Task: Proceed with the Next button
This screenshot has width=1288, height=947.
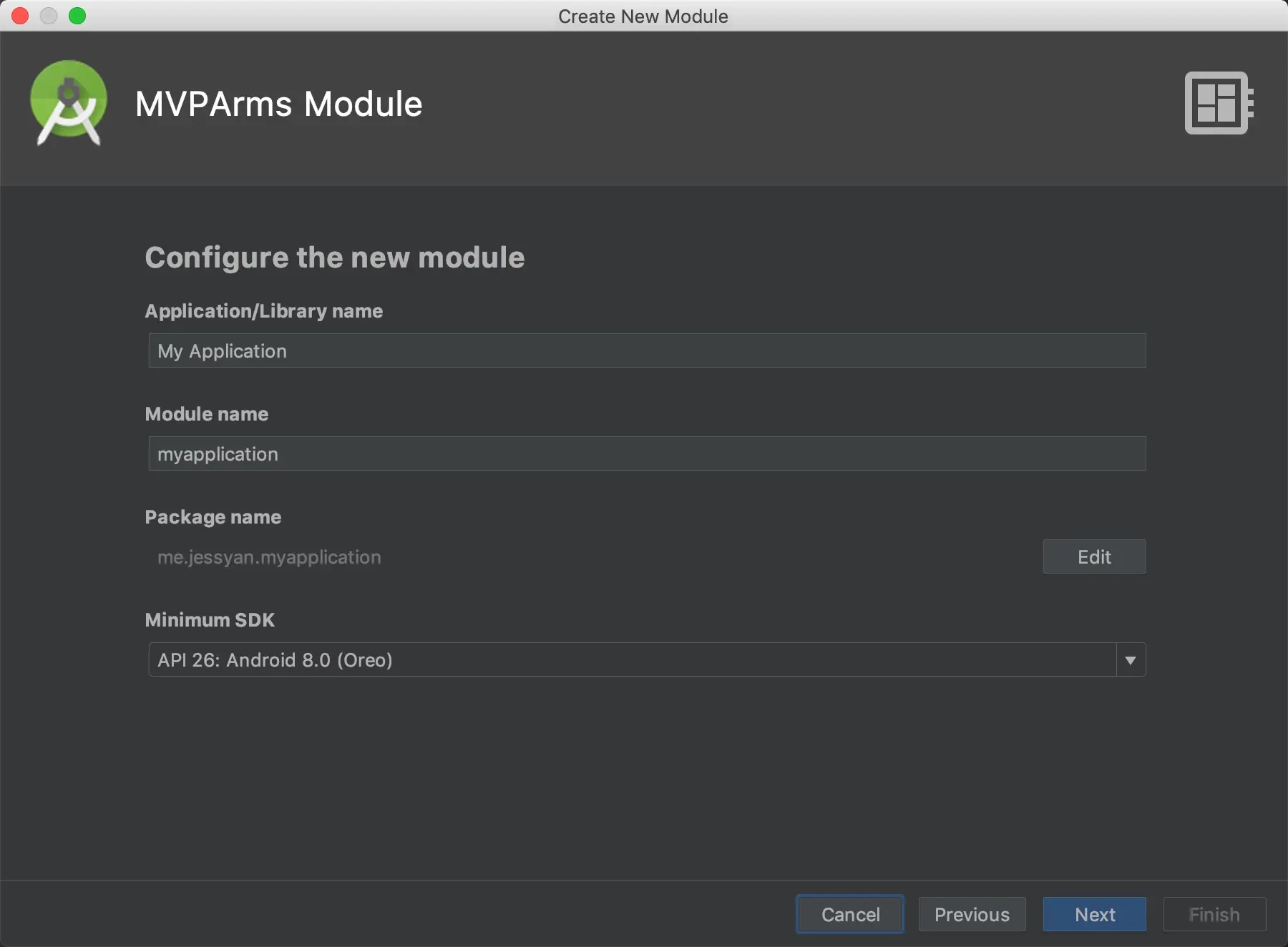Action: [1094, 914]
